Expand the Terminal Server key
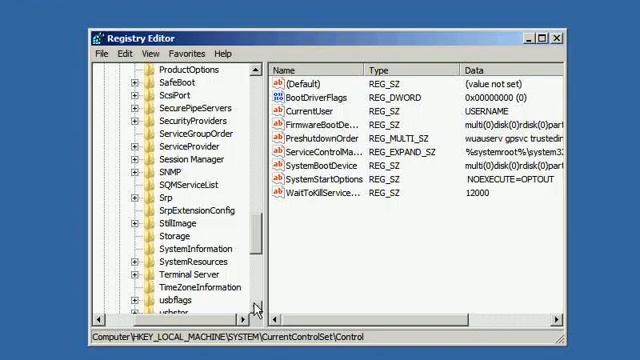This screenshot has width=640, height=360. click(x=135, y=275)
